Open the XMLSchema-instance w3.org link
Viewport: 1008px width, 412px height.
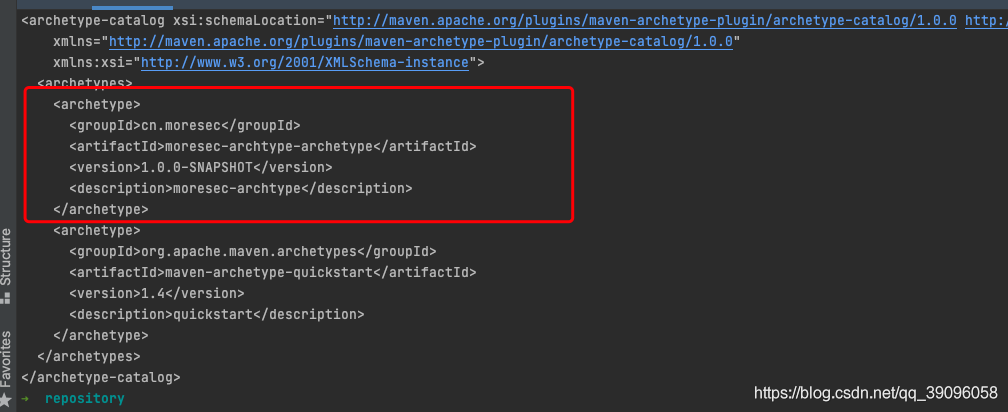(x=305, y=63)
